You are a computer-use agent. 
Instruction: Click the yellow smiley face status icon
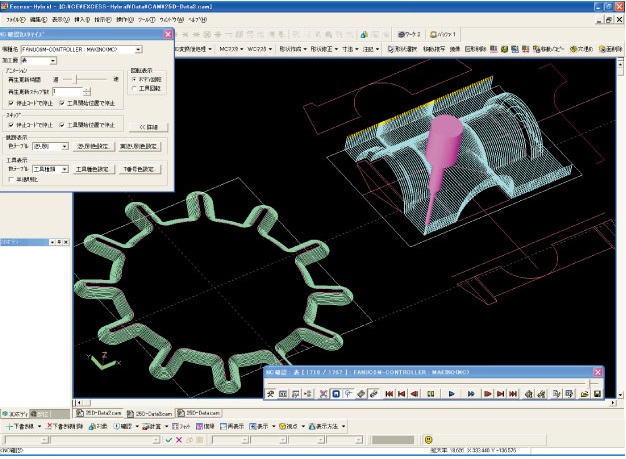point(429,438)
